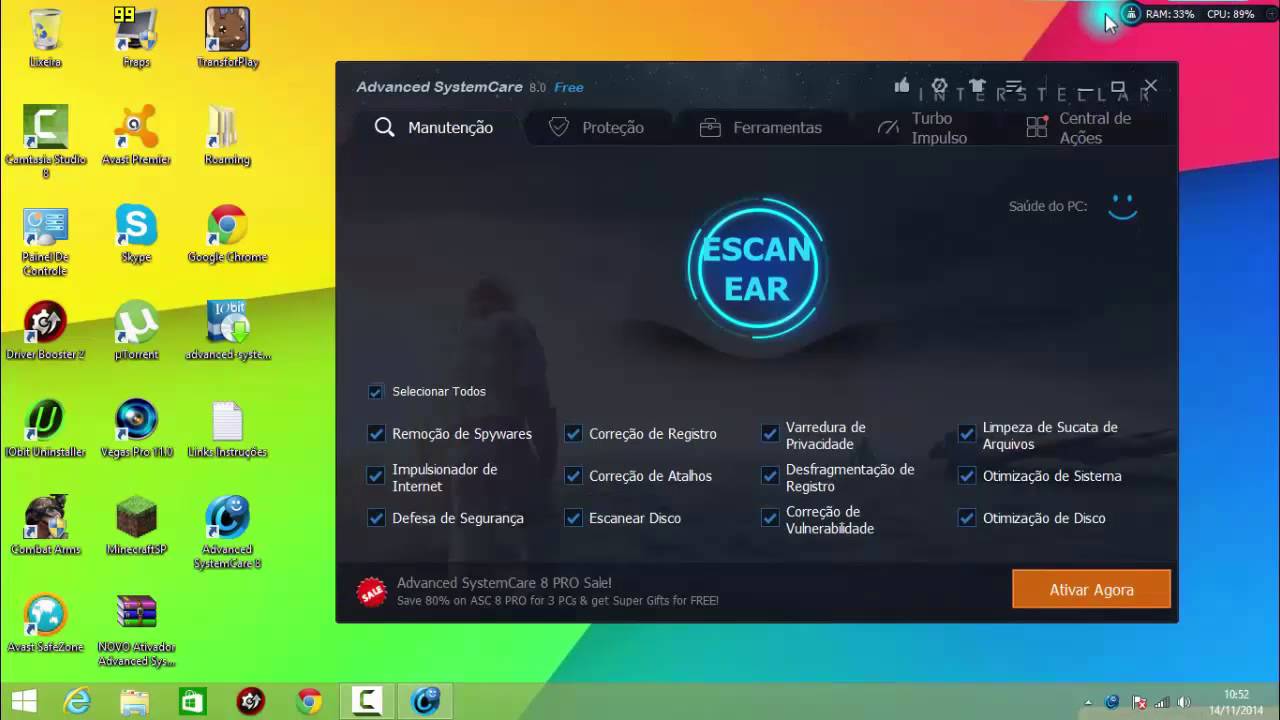Click the like thumbs-up icon in SystemCare
Viewport: 1280px width, 720px height.
pyautogui.click(x=902, y=86)
